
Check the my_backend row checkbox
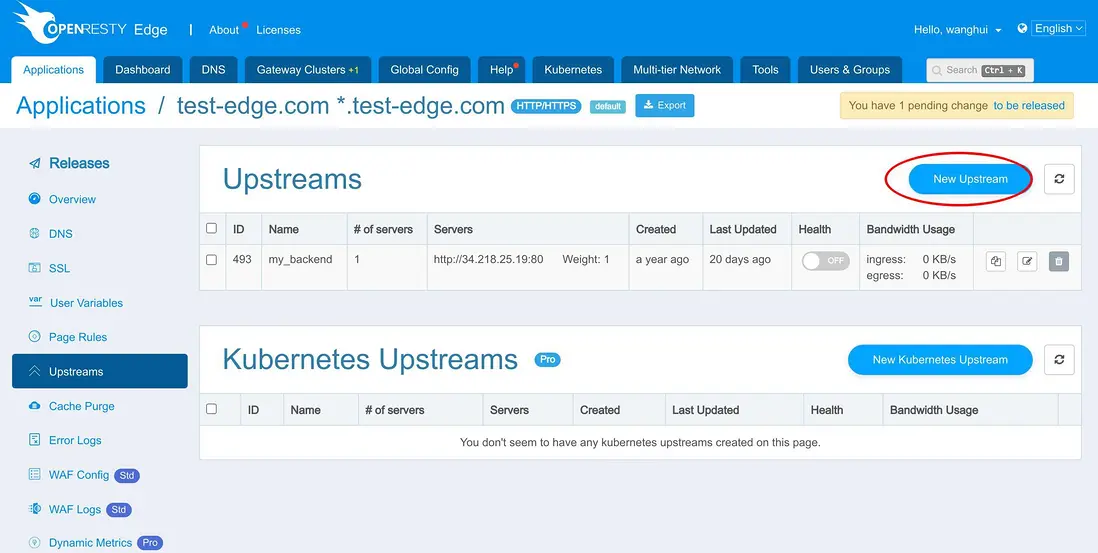211,260
